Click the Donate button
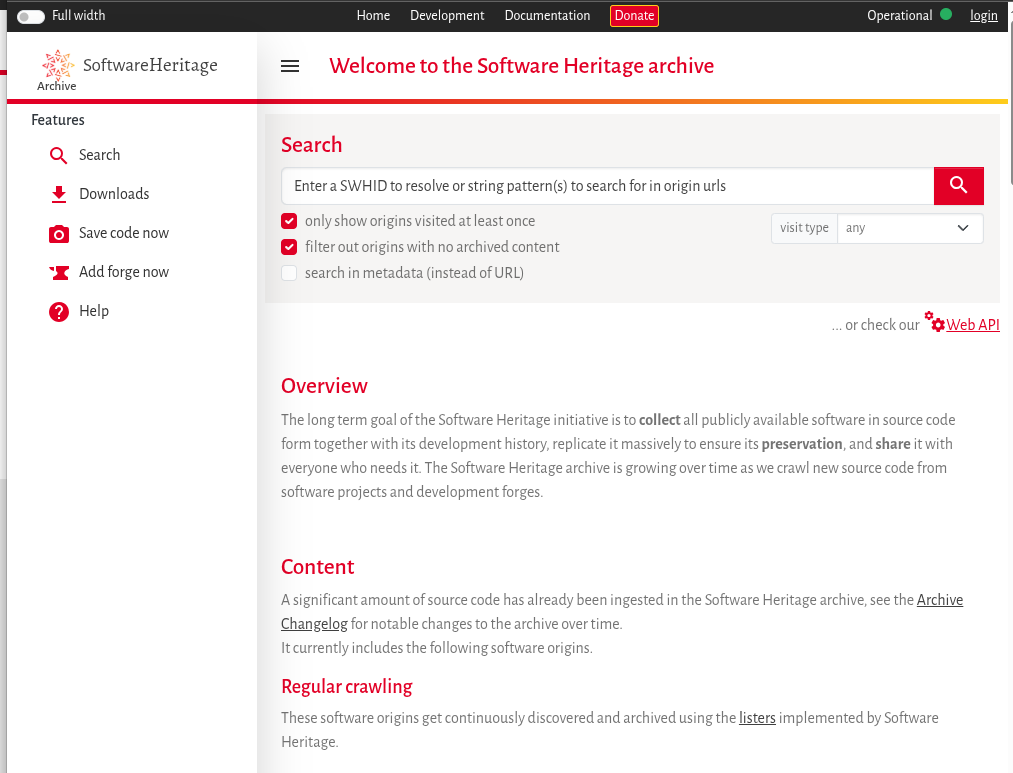 (634, 16)
